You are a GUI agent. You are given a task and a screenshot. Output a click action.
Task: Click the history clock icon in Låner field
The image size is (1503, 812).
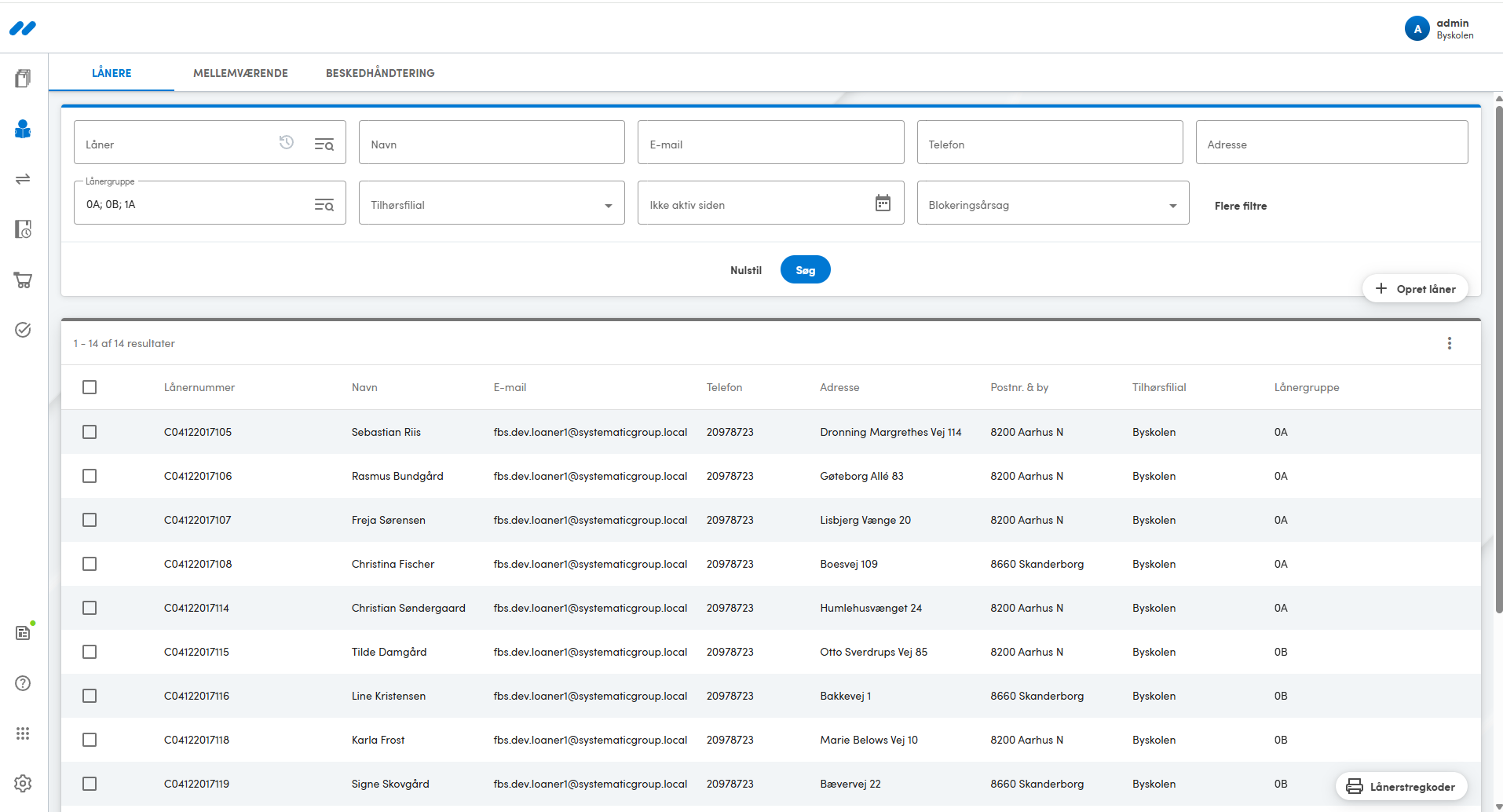coord(287,142)
